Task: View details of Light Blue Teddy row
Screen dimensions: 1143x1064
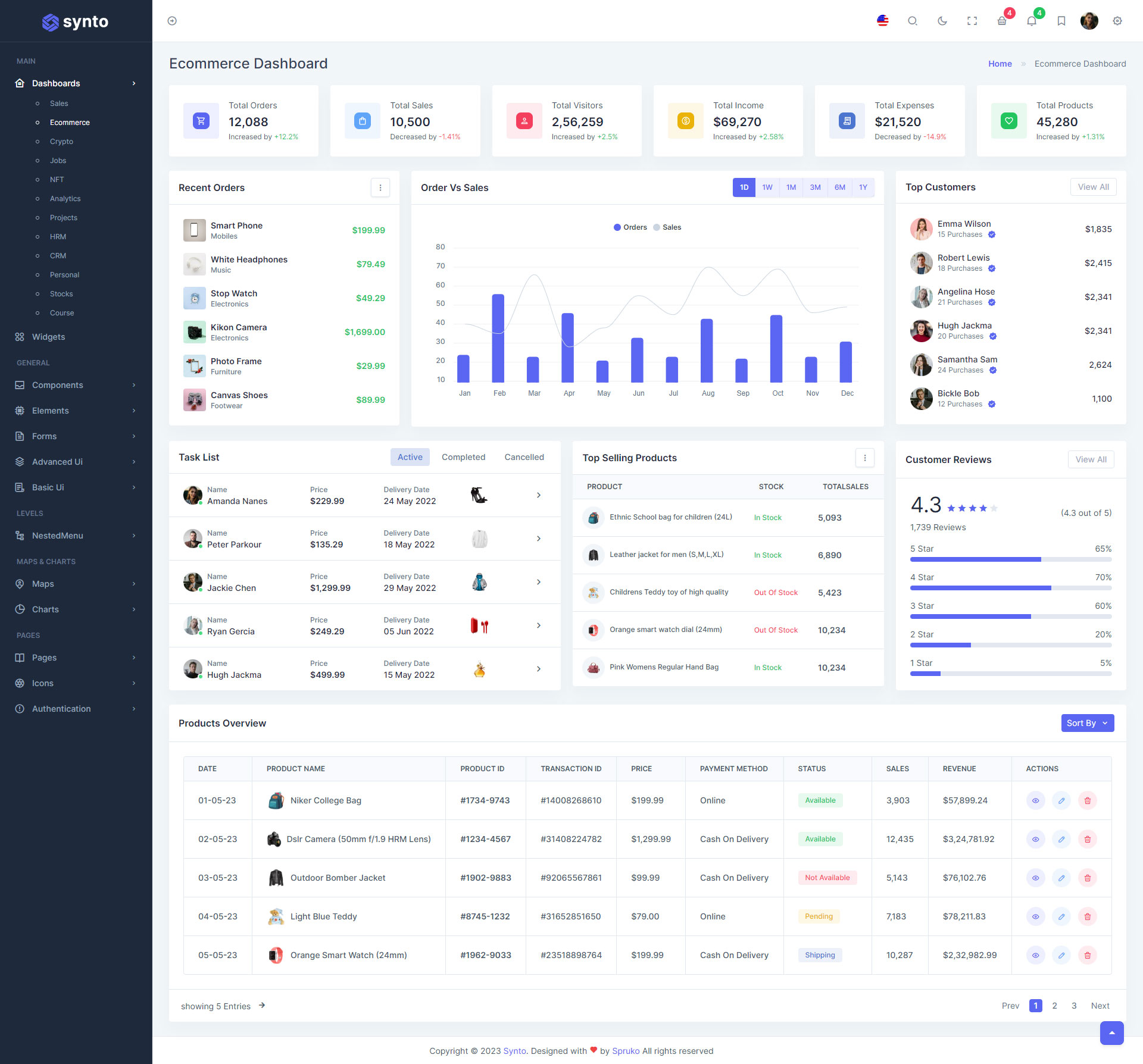Action: click(x=1035, y=916)
